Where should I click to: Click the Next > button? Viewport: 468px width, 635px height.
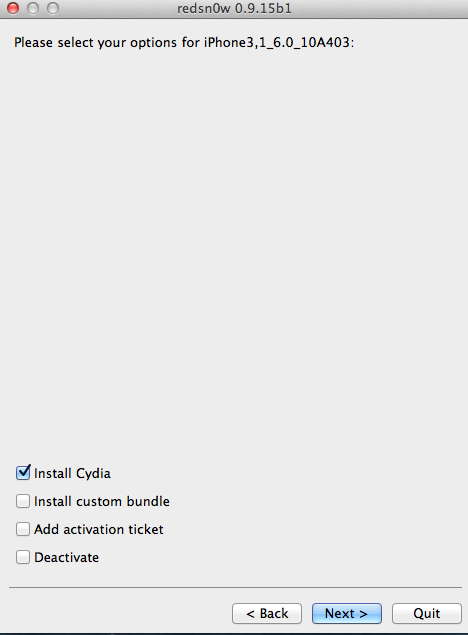pos(347,613)
